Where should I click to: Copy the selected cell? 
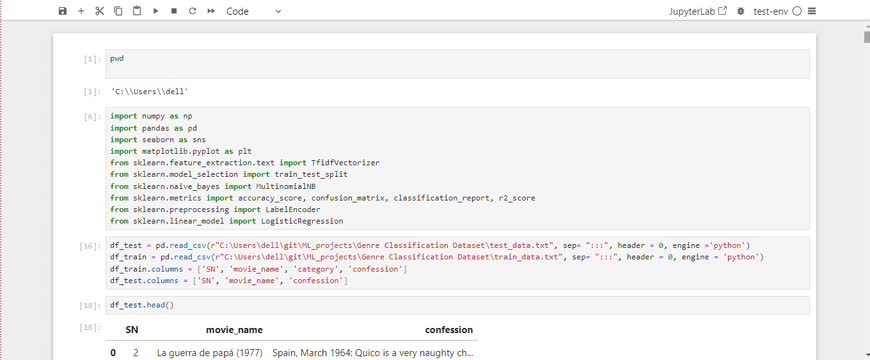[x=118, y=11]
